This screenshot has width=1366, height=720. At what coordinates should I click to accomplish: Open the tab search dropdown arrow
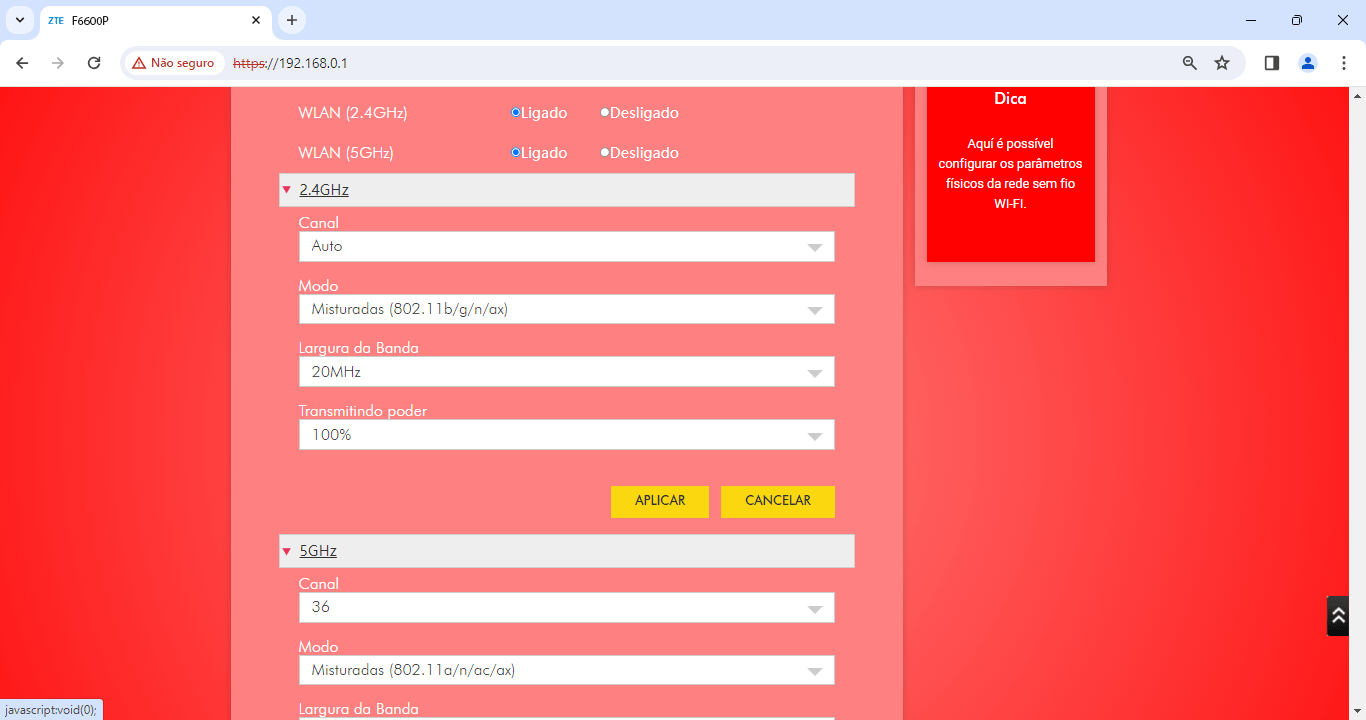tap(19, 20)
